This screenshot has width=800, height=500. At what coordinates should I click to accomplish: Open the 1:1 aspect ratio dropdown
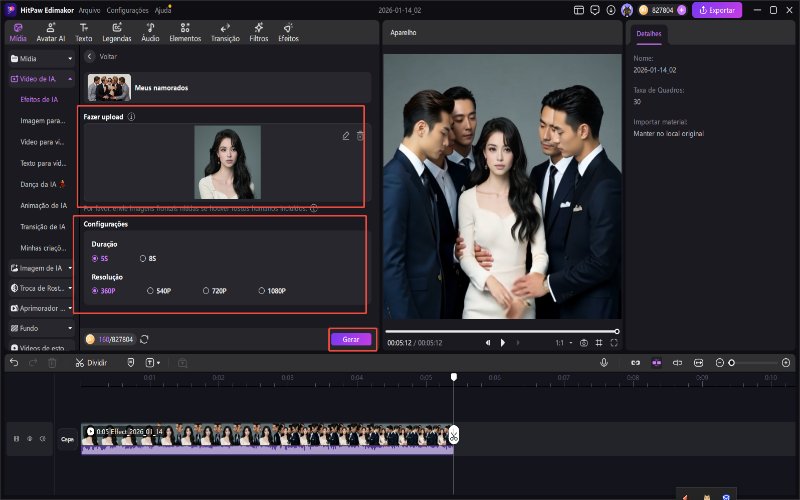[563, 342]
